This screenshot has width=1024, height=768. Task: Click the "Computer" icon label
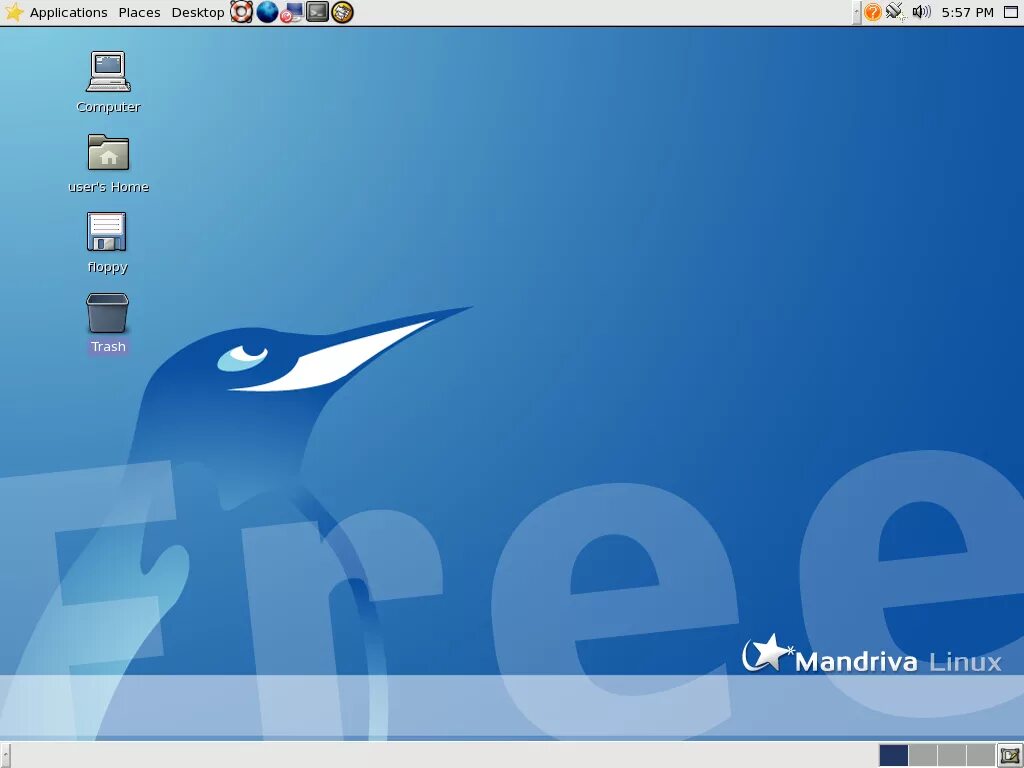click(x=108, y=107)
